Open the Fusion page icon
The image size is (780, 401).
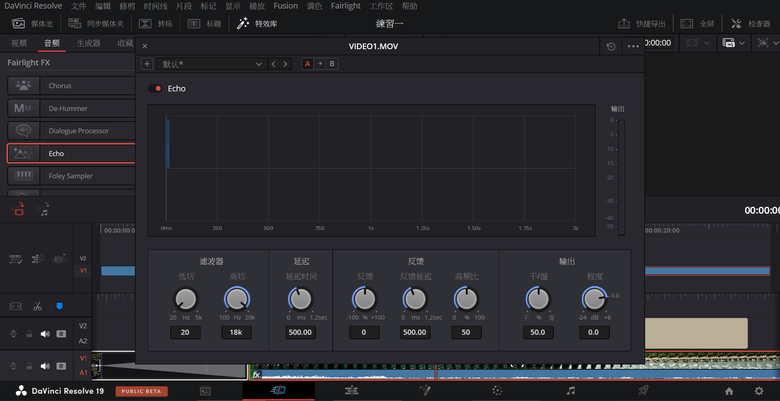pyautogui.click(x=425, y=391)
